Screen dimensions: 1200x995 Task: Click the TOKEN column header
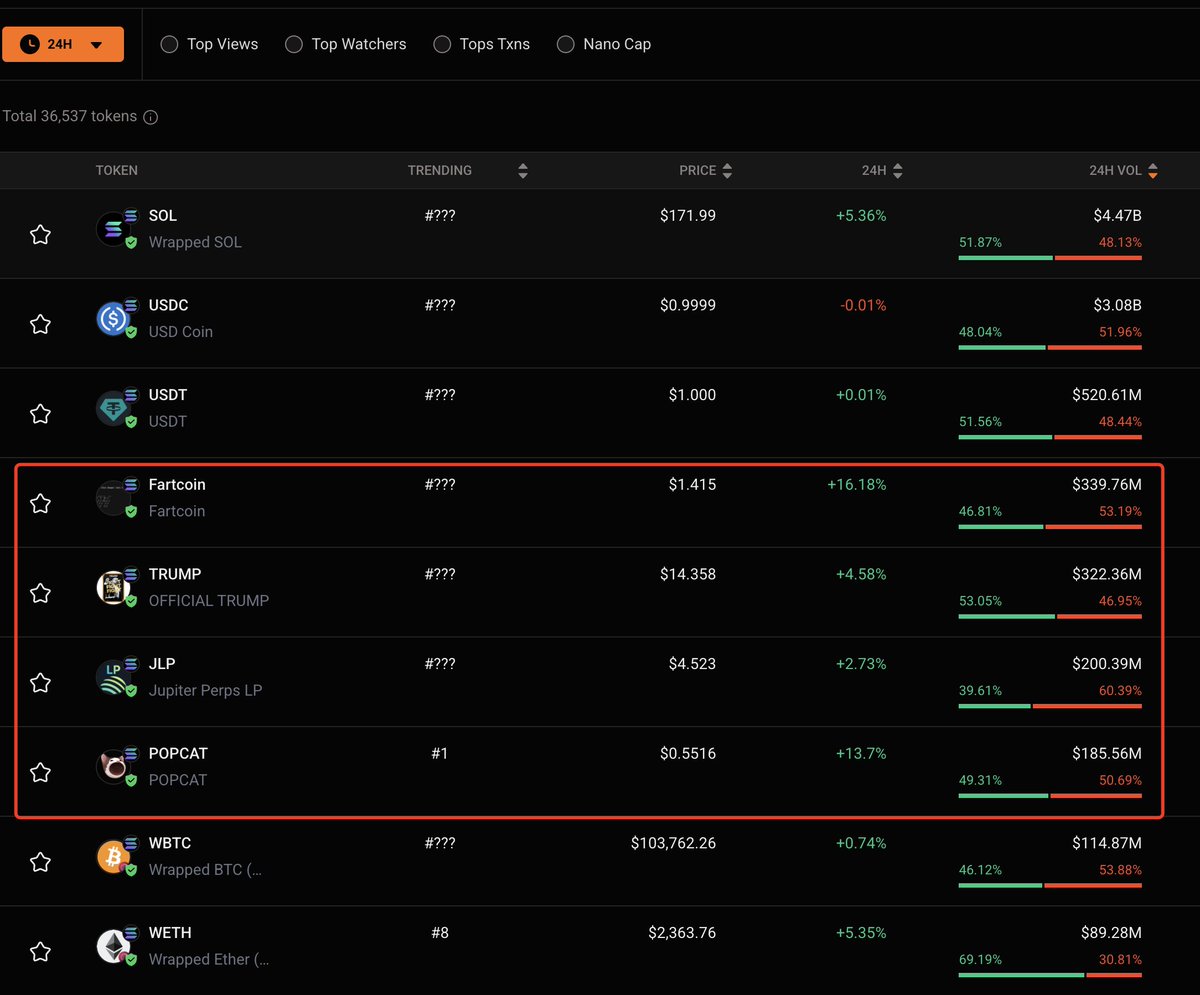pyautogui.click(x=117, y=171)
